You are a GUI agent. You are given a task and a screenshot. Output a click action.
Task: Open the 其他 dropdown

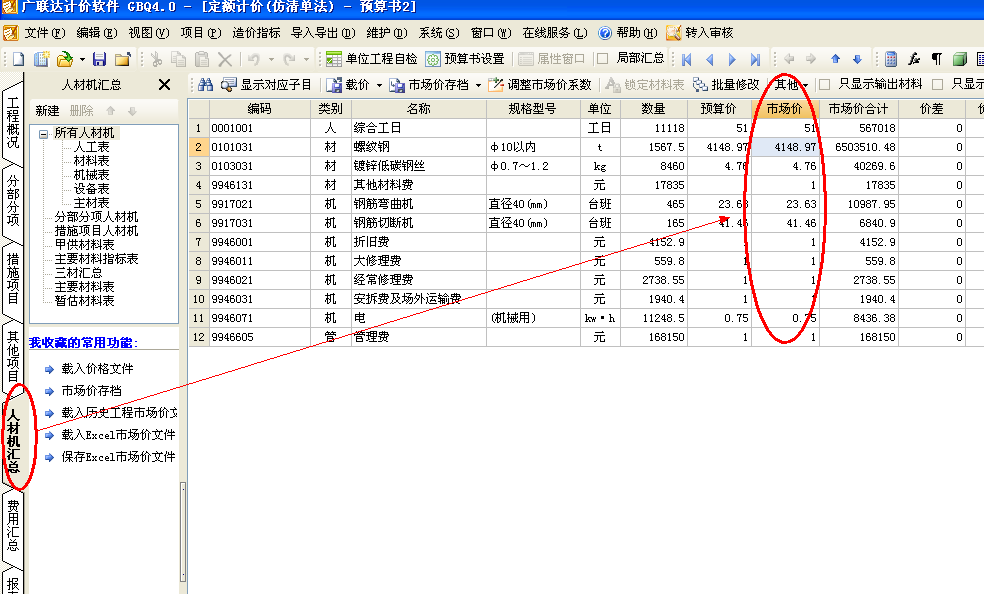[791, 84]
